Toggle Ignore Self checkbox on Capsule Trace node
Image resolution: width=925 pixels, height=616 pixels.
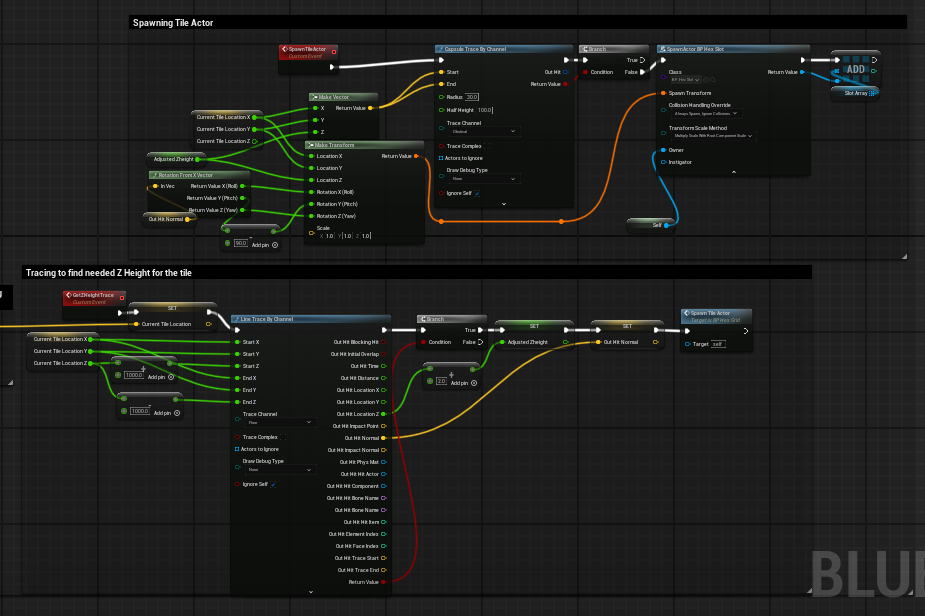477,193
